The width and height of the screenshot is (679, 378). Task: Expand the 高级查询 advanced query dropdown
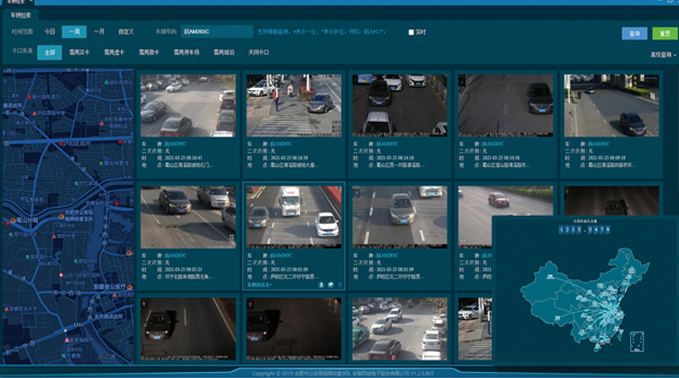pos(663,55)
